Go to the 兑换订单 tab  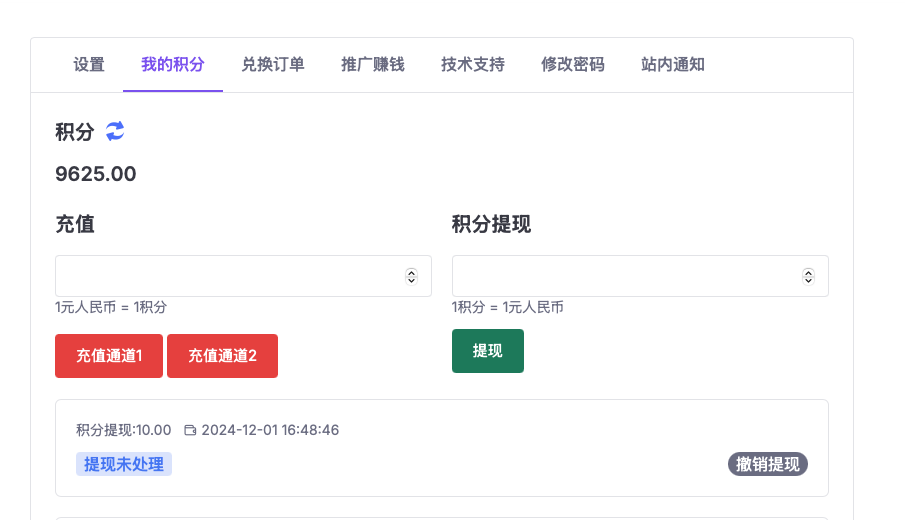pos(273,65)
